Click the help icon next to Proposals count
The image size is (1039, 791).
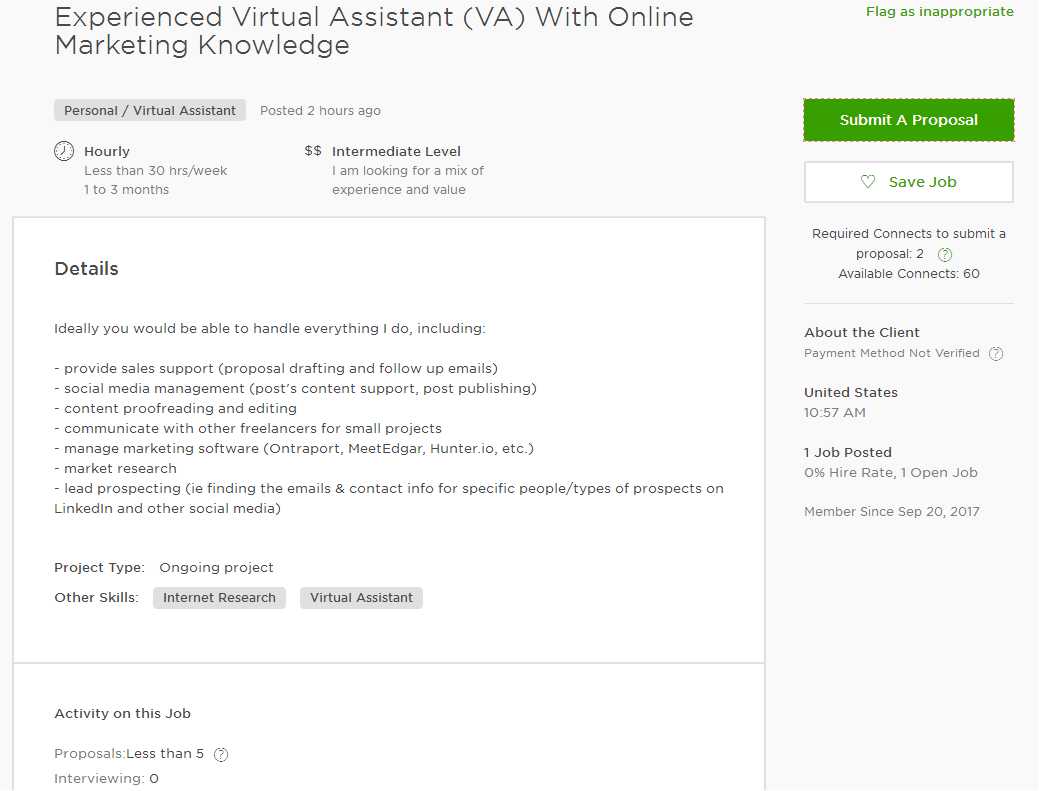click(221, 755)
